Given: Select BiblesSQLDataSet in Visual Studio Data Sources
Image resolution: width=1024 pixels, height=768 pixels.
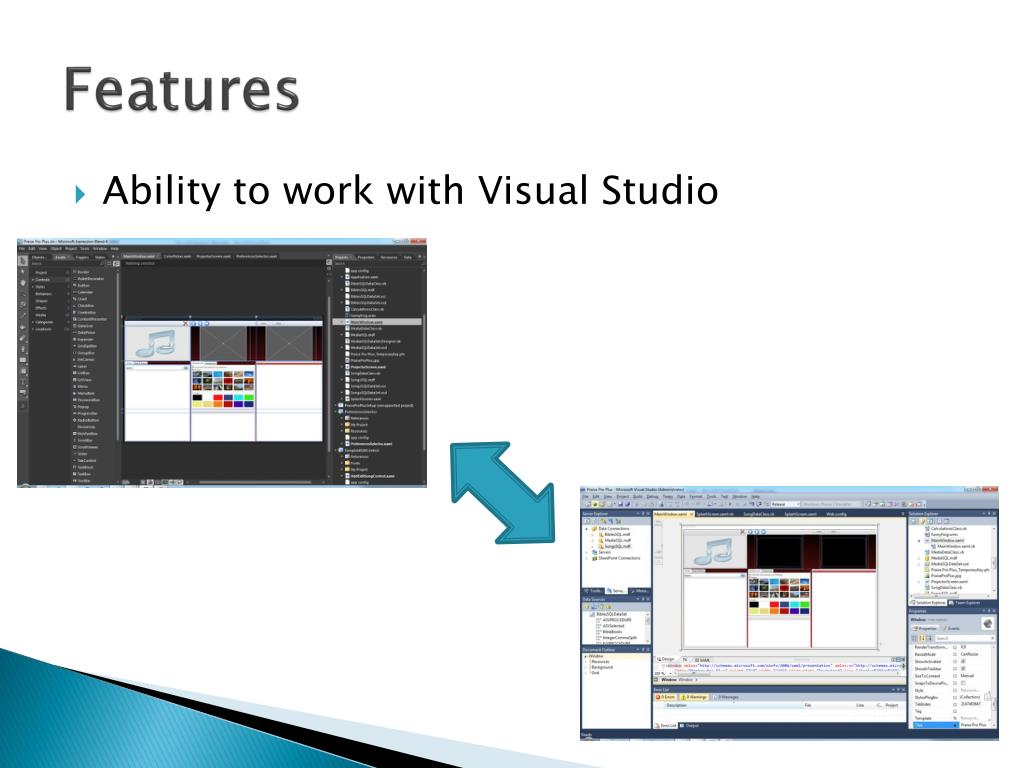Looking at the screenshot, I should click(611, 615).
